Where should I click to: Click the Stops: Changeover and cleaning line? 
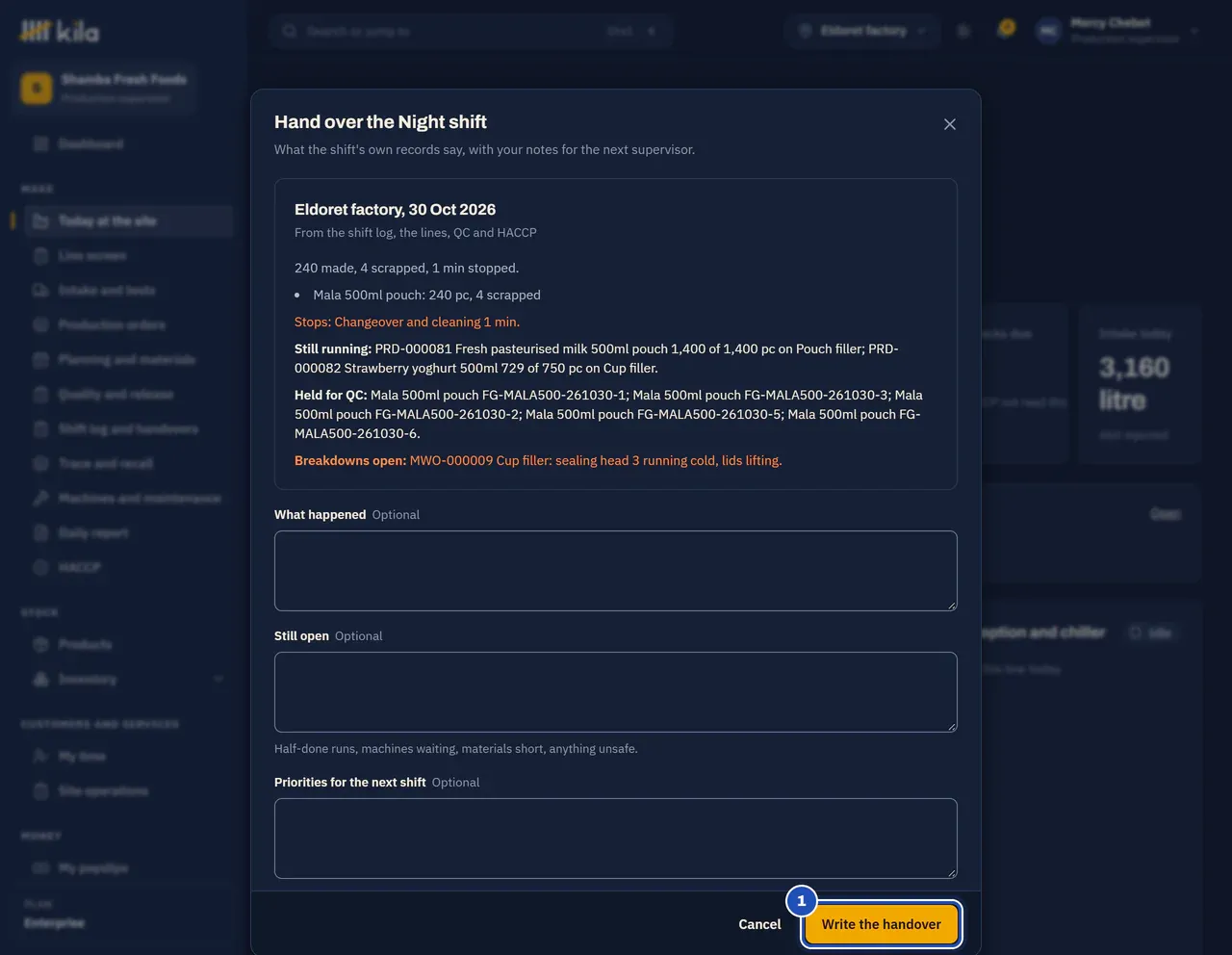[407, 323]
